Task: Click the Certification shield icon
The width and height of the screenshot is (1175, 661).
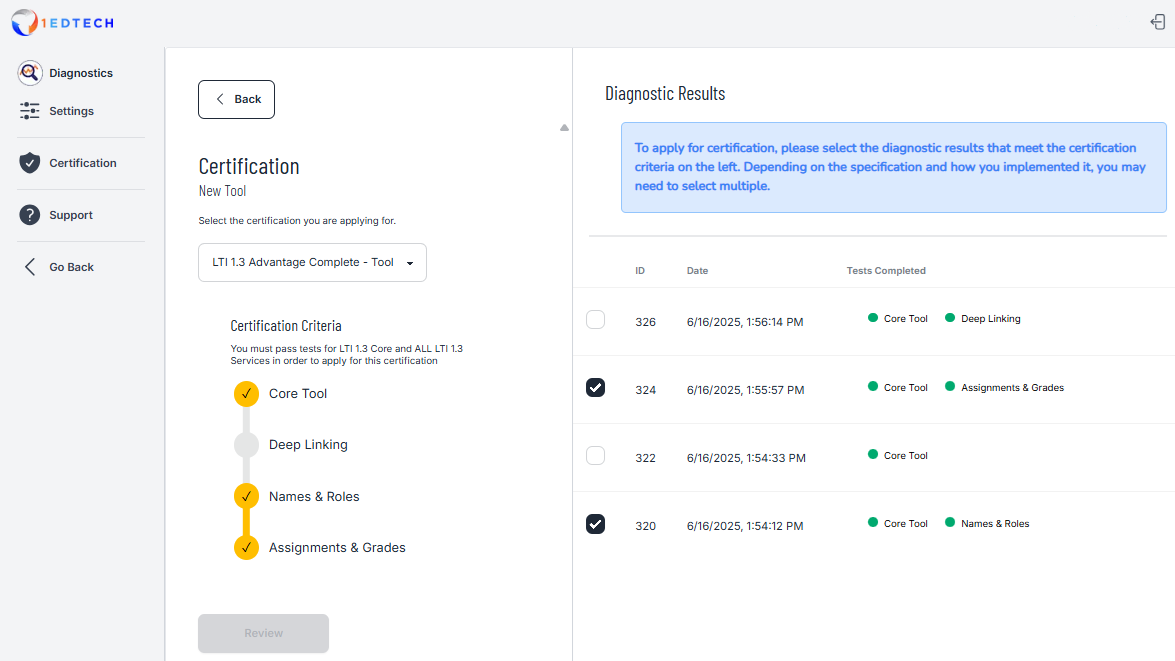Action: [x=29, y=162]
